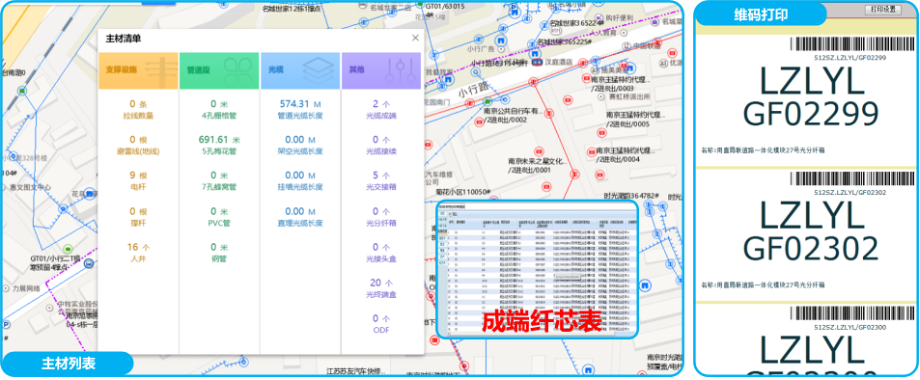Viewport: 920px width, 380px height.
Task: Click the /2进8出/0005 map label
Action: tap(628, 124)
